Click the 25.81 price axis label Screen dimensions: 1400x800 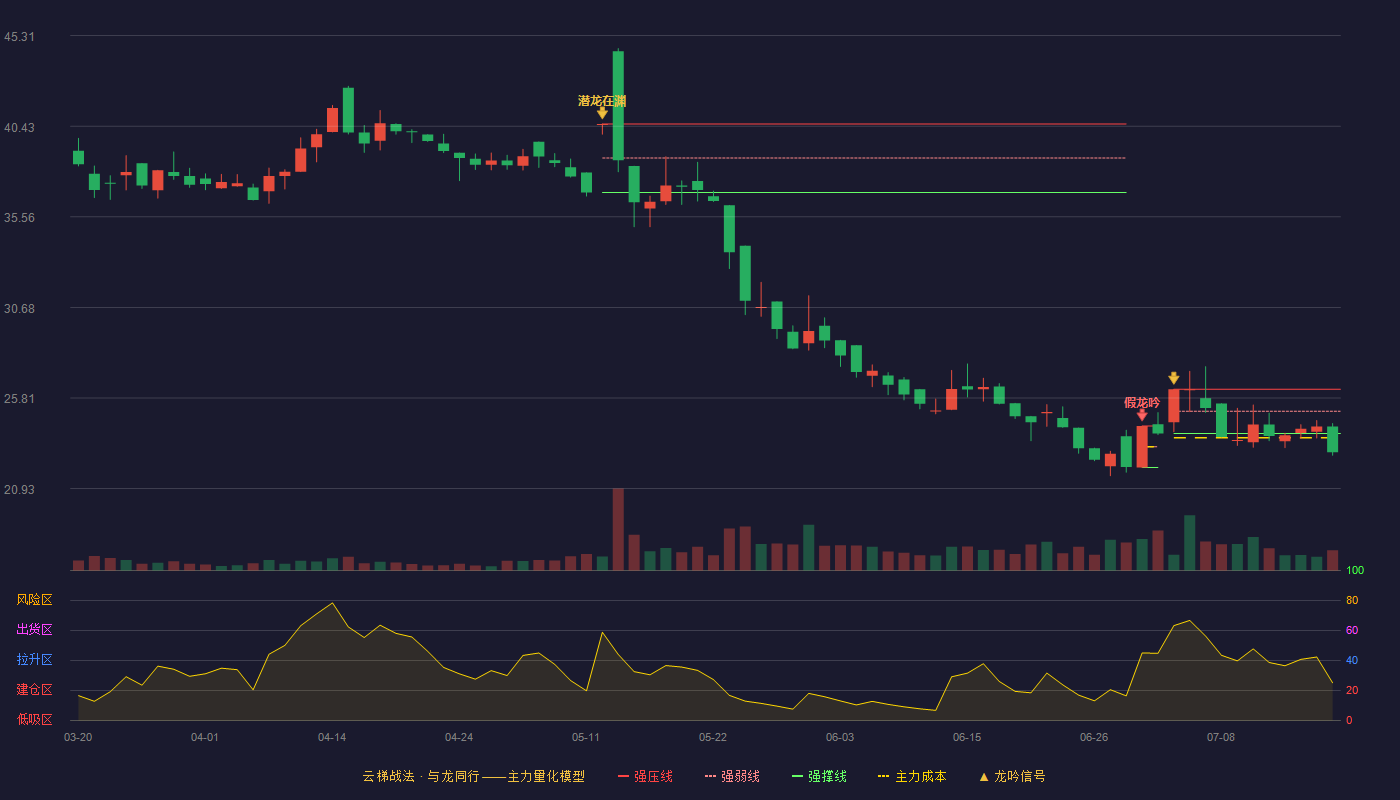click(x=20, y=399)
